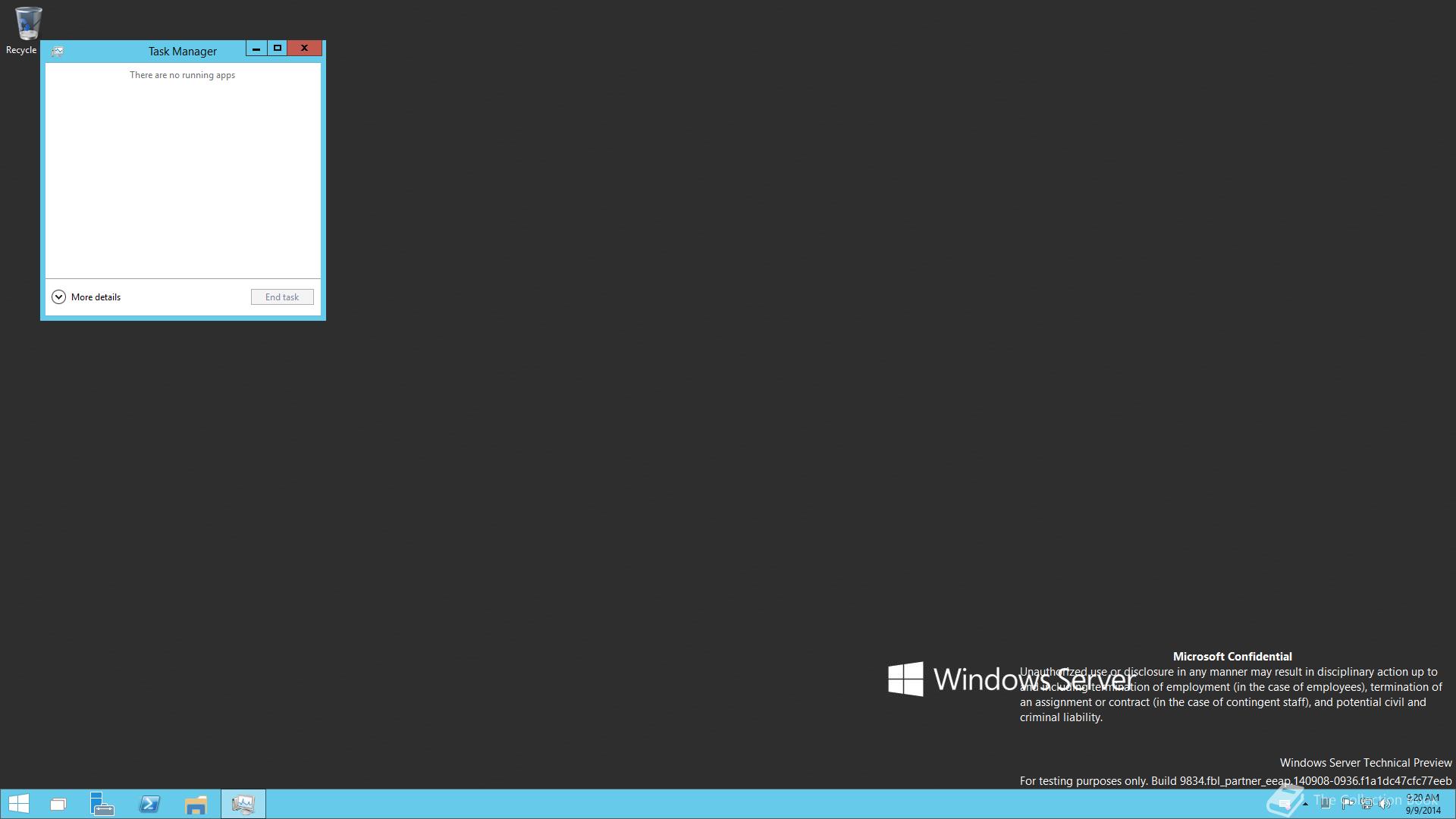
Task: Open Task View from the taskbar
Action: tap(58, 804)
